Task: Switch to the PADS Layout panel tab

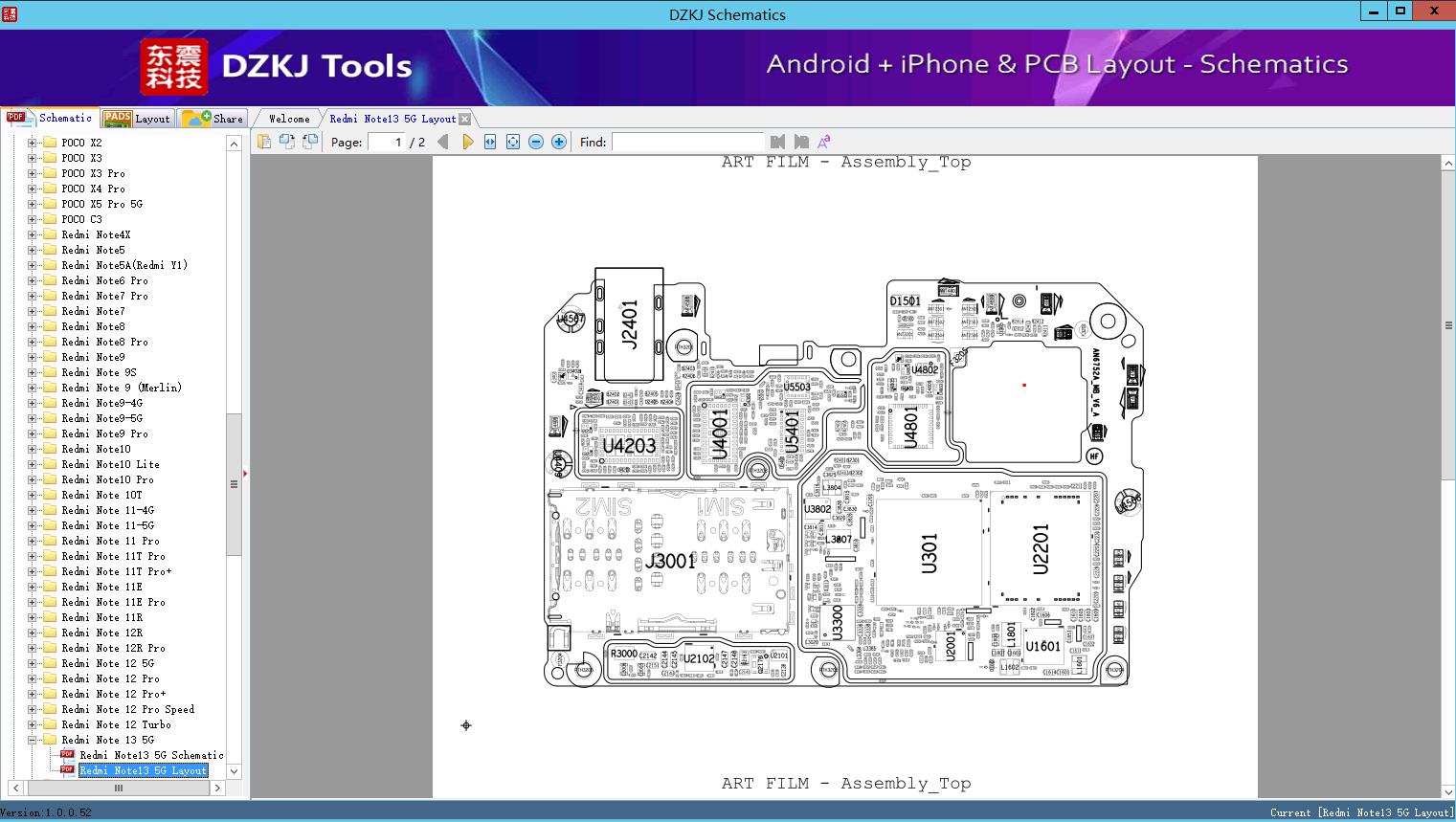Action: pos(137,118)
